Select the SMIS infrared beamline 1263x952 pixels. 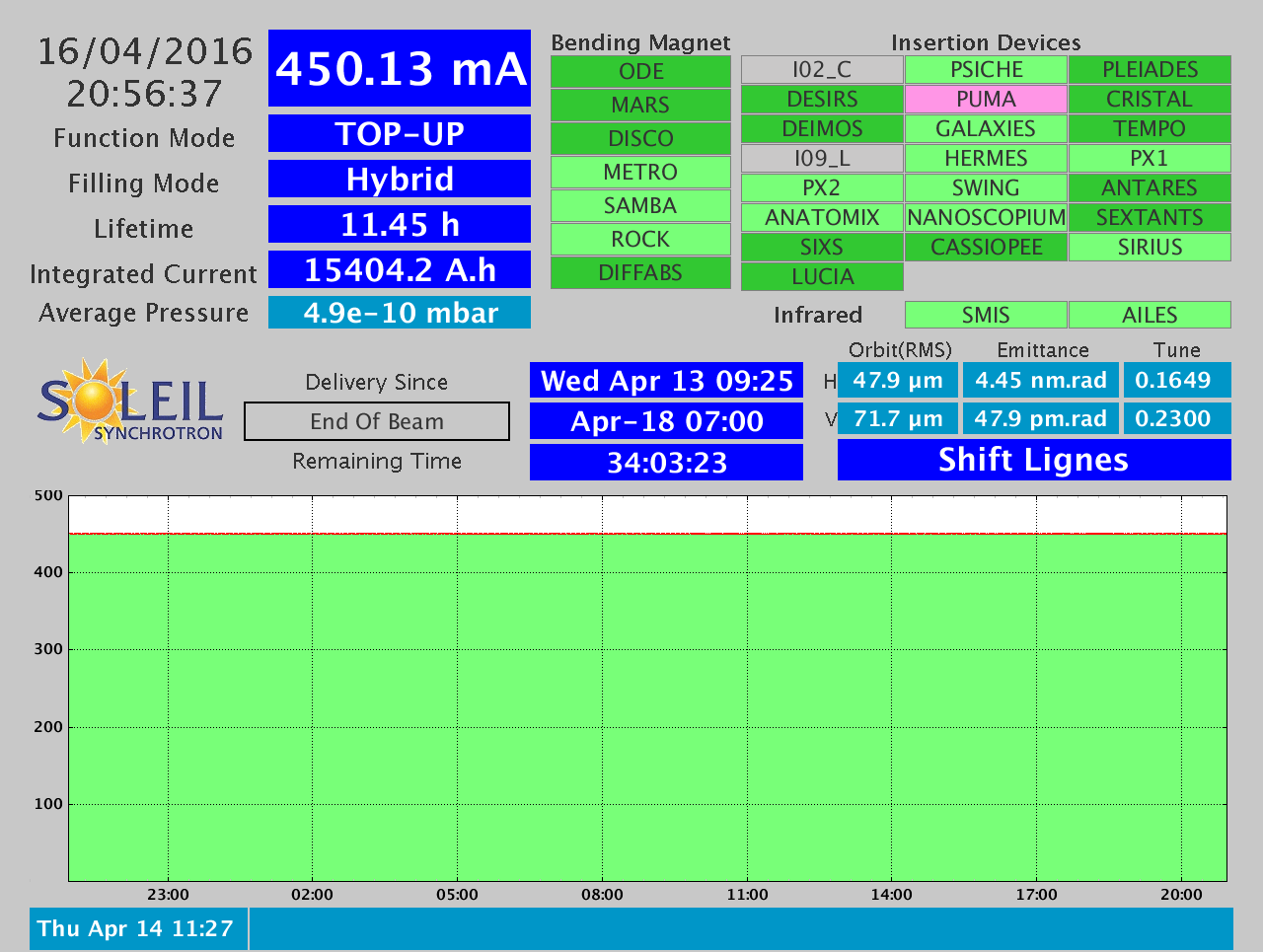(986, 315)
